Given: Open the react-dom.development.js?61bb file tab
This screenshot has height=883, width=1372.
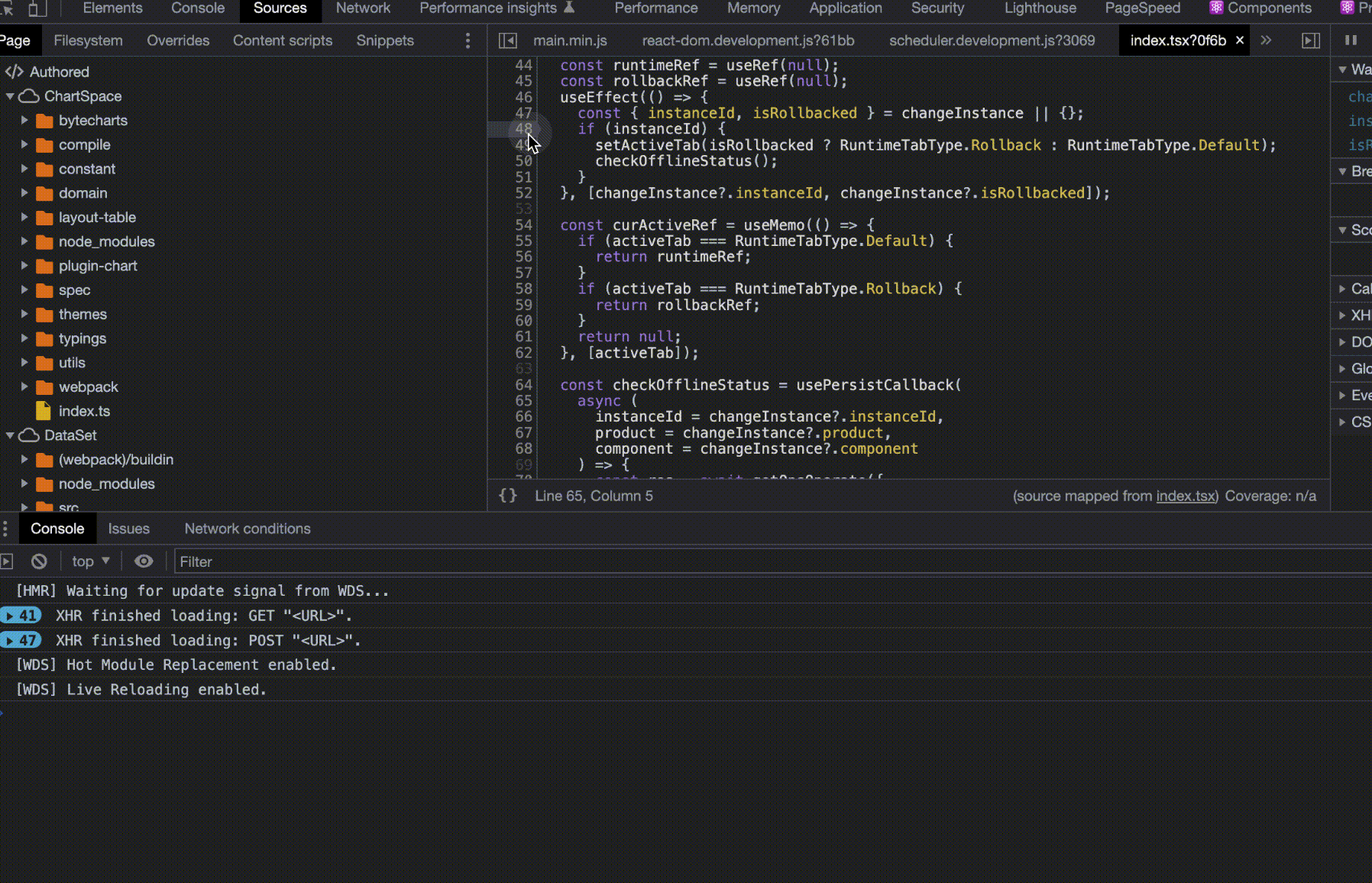Looking at the screenshot, I should point(748,40).
